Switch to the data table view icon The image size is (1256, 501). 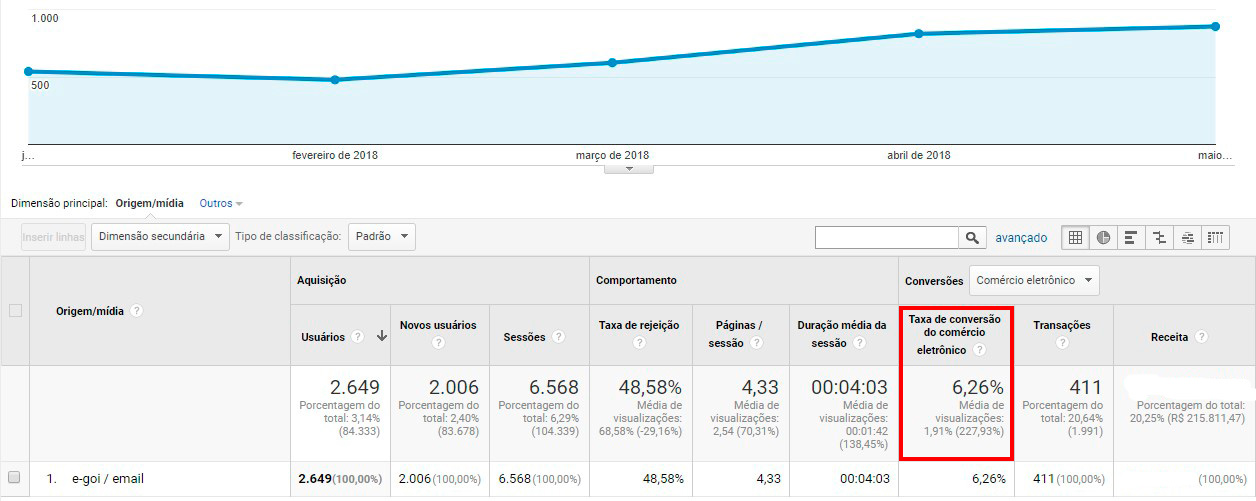1076,237
